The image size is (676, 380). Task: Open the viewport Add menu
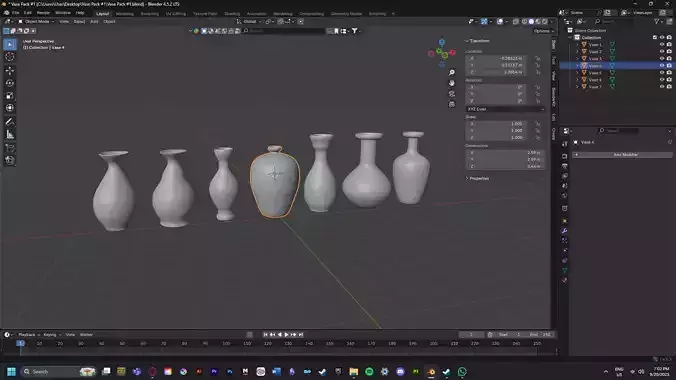coord(94,21)
